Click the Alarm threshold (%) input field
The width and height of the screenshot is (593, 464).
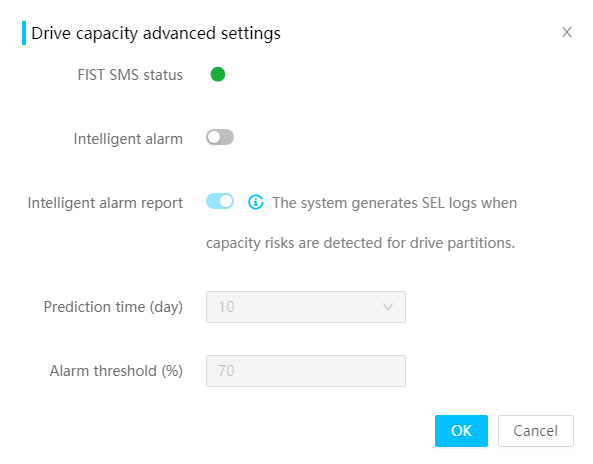[x=306, y=371]
